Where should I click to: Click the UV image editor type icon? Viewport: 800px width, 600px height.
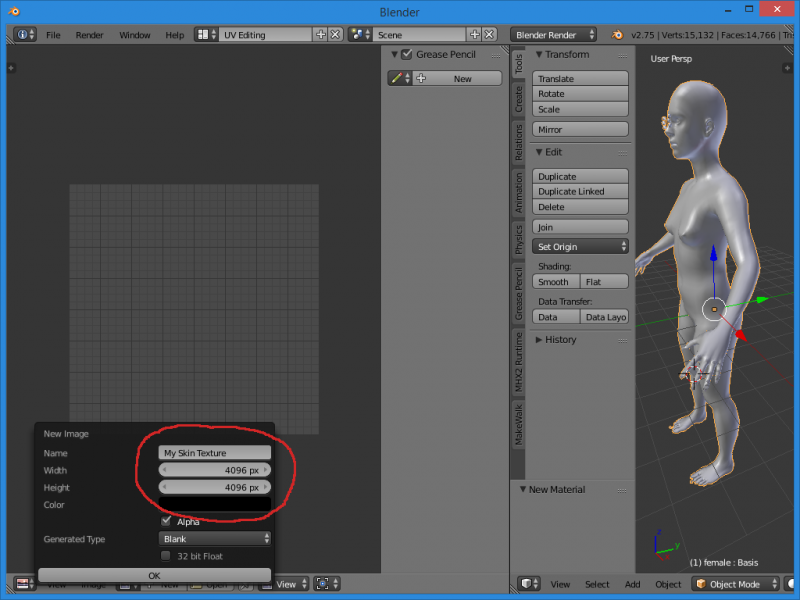click(22, 584)
